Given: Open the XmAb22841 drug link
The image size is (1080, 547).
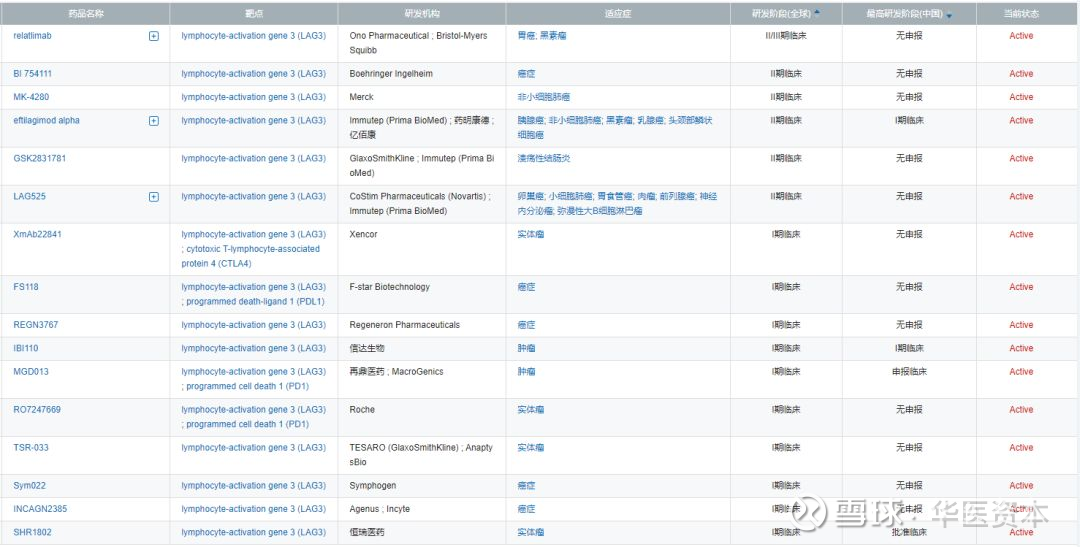Looking at the screenshot, I should 37,234.
